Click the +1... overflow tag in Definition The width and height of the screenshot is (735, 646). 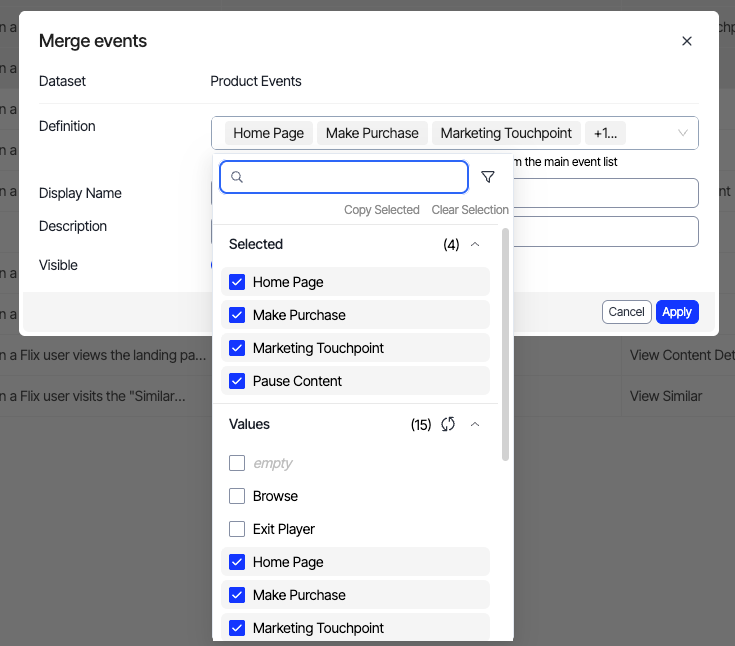tap(605, 133)
